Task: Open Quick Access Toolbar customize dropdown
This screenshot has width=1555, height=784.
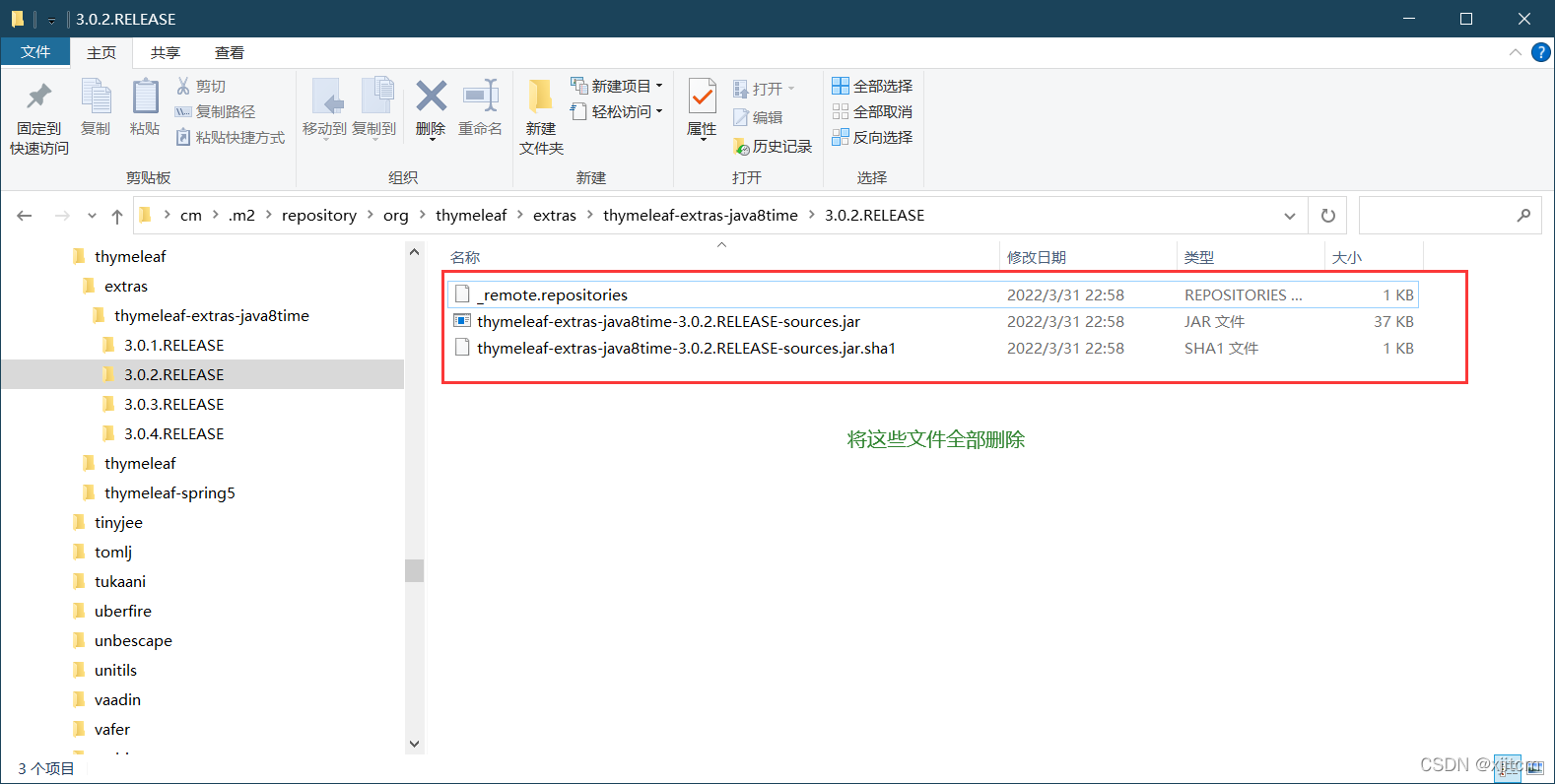Action: click(x=51, y=20)
